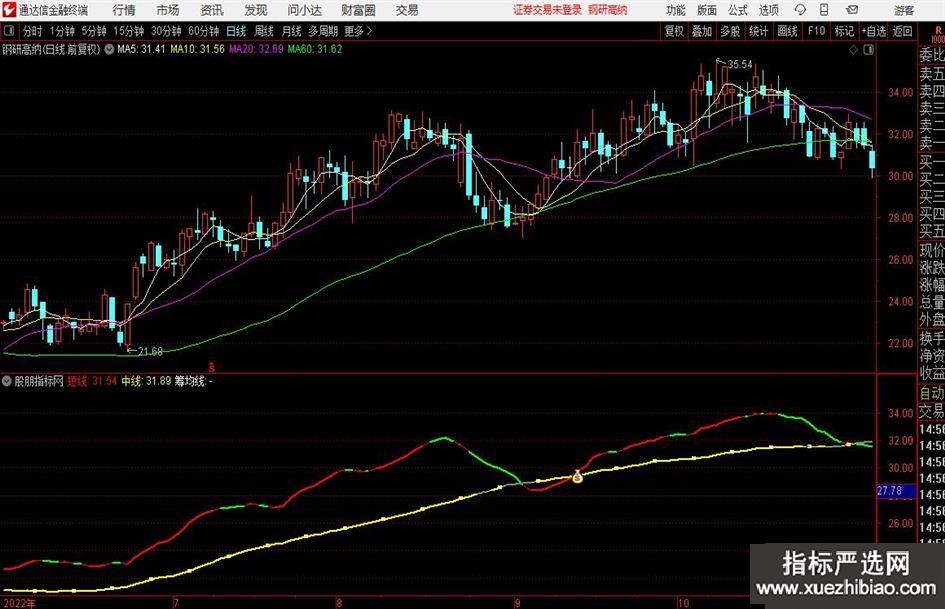
Task: Open the 功能 menu
Action: point(676,10)
